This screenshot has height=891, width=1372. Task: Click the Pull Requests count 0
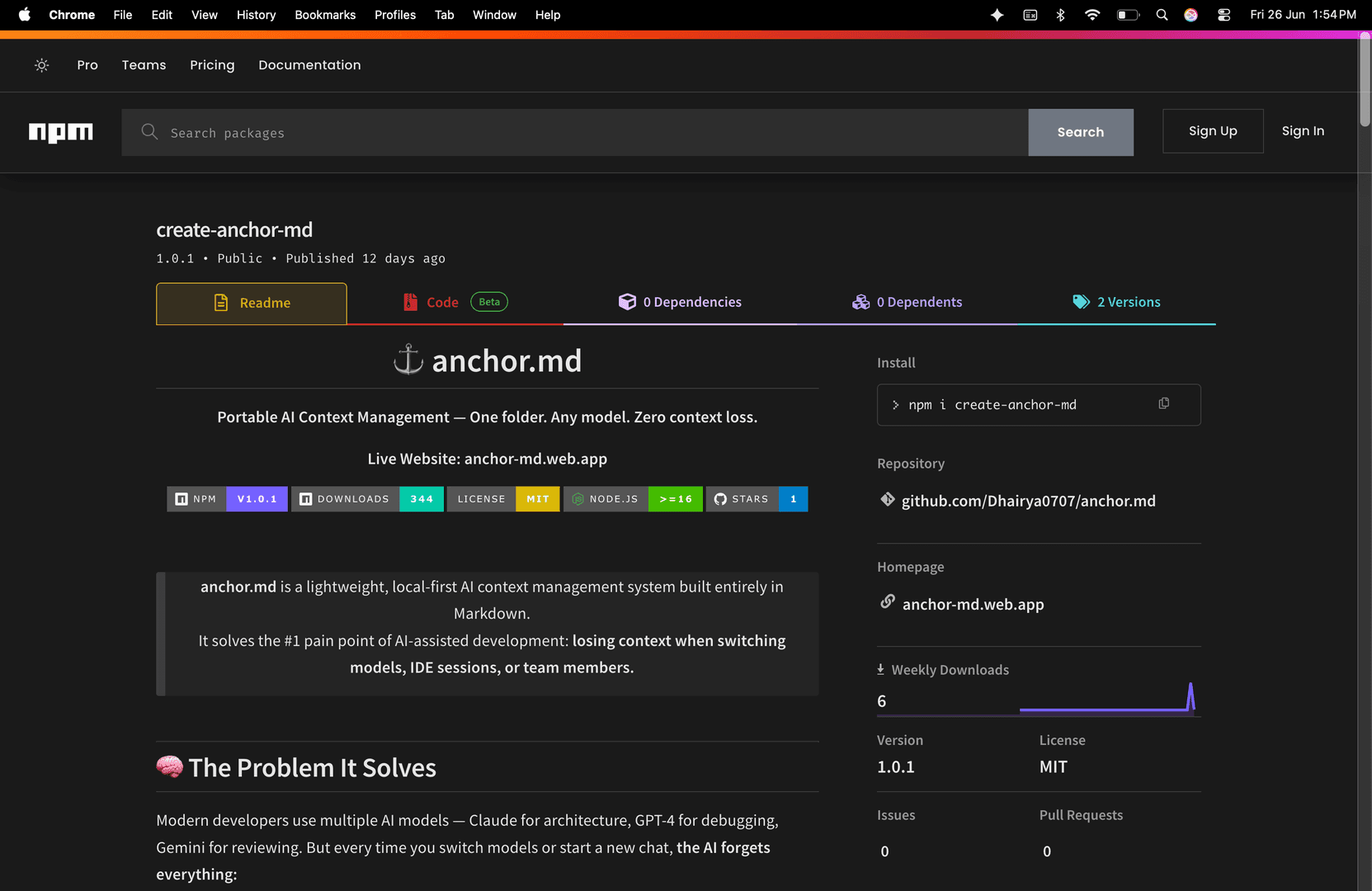coord(1047,851)
